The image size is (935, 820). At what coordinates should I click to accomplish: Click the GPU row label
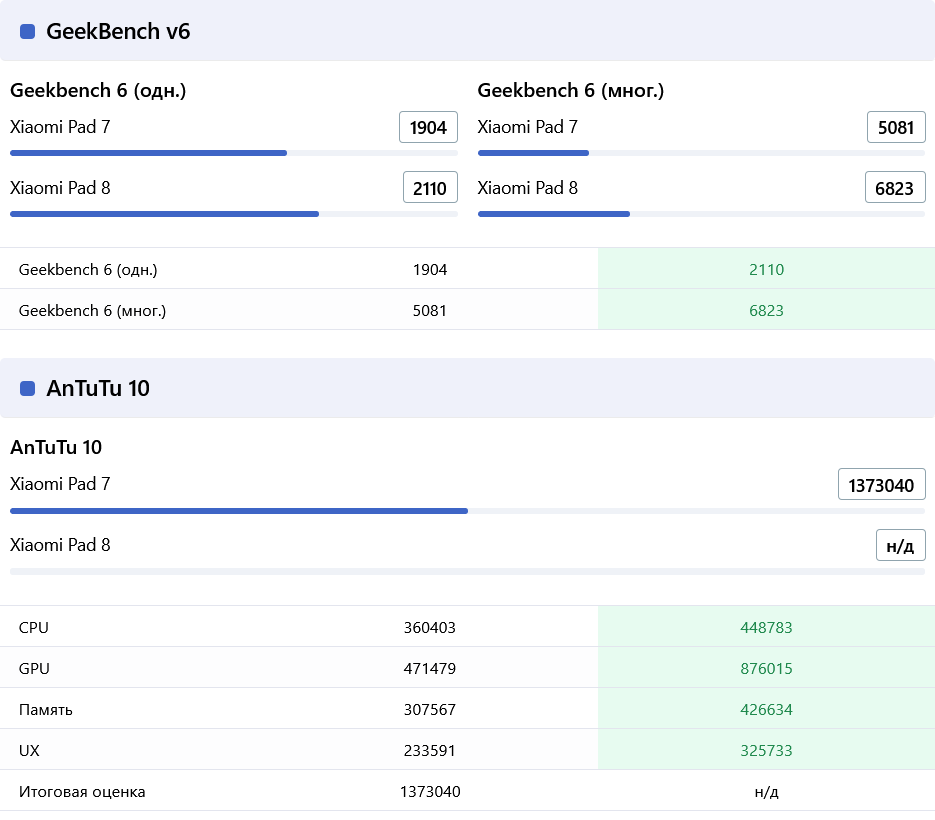(x=34, y=669)
